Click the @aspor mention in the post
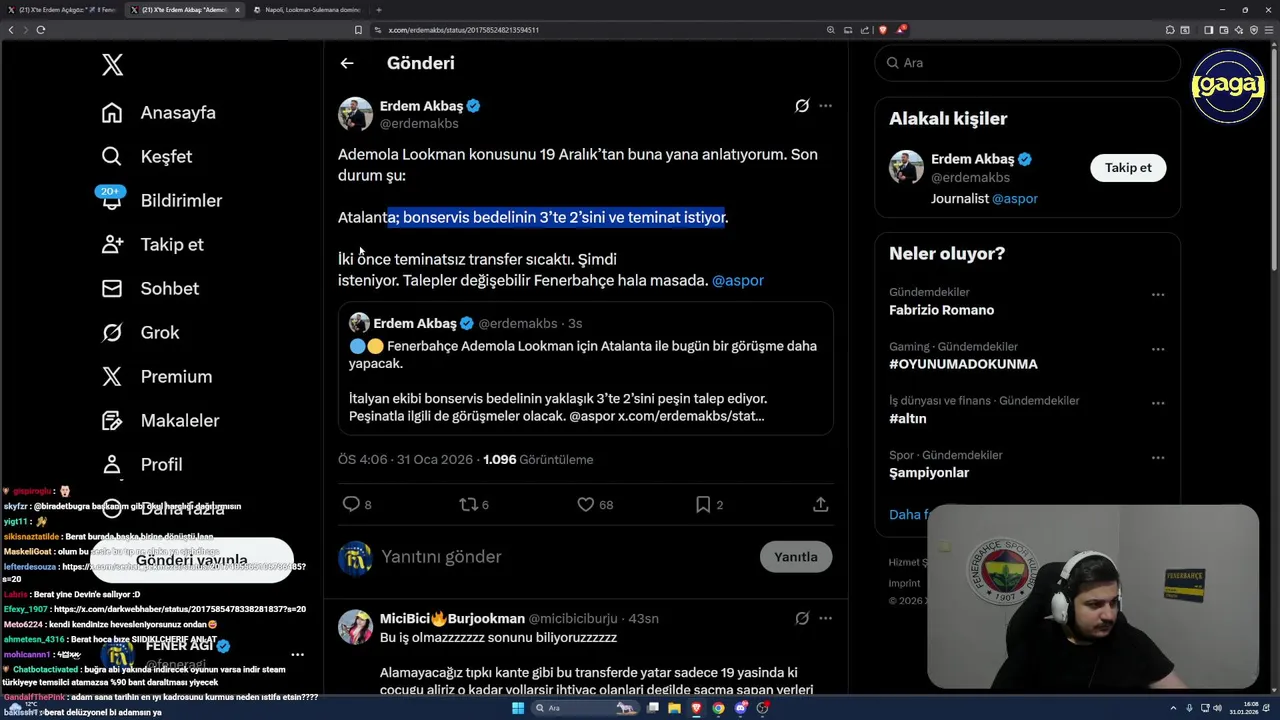The height and width of the screenshot is (720, 1280). pyautogui.click(x=738, y=281)
